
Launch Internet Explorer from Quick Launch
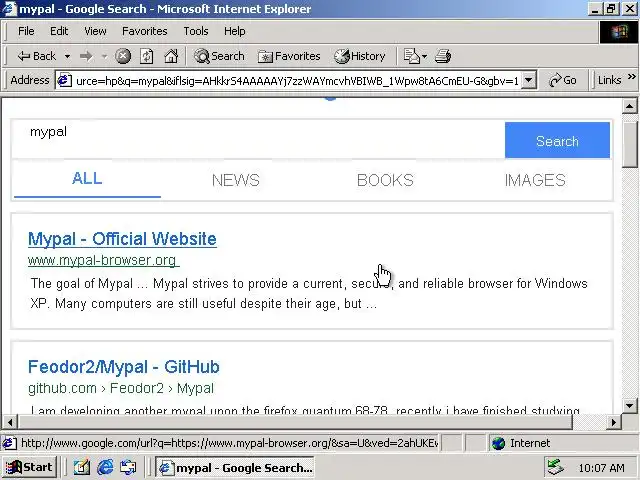[x=105, y=467]
